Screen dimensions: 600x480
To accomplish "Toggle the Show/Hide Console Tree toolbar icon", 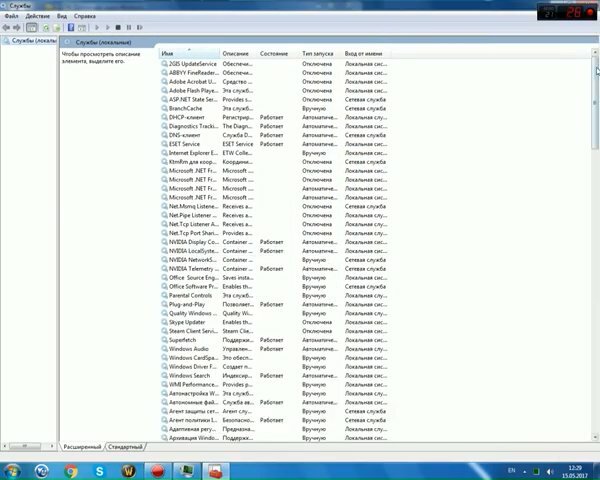I will point(32,28).
